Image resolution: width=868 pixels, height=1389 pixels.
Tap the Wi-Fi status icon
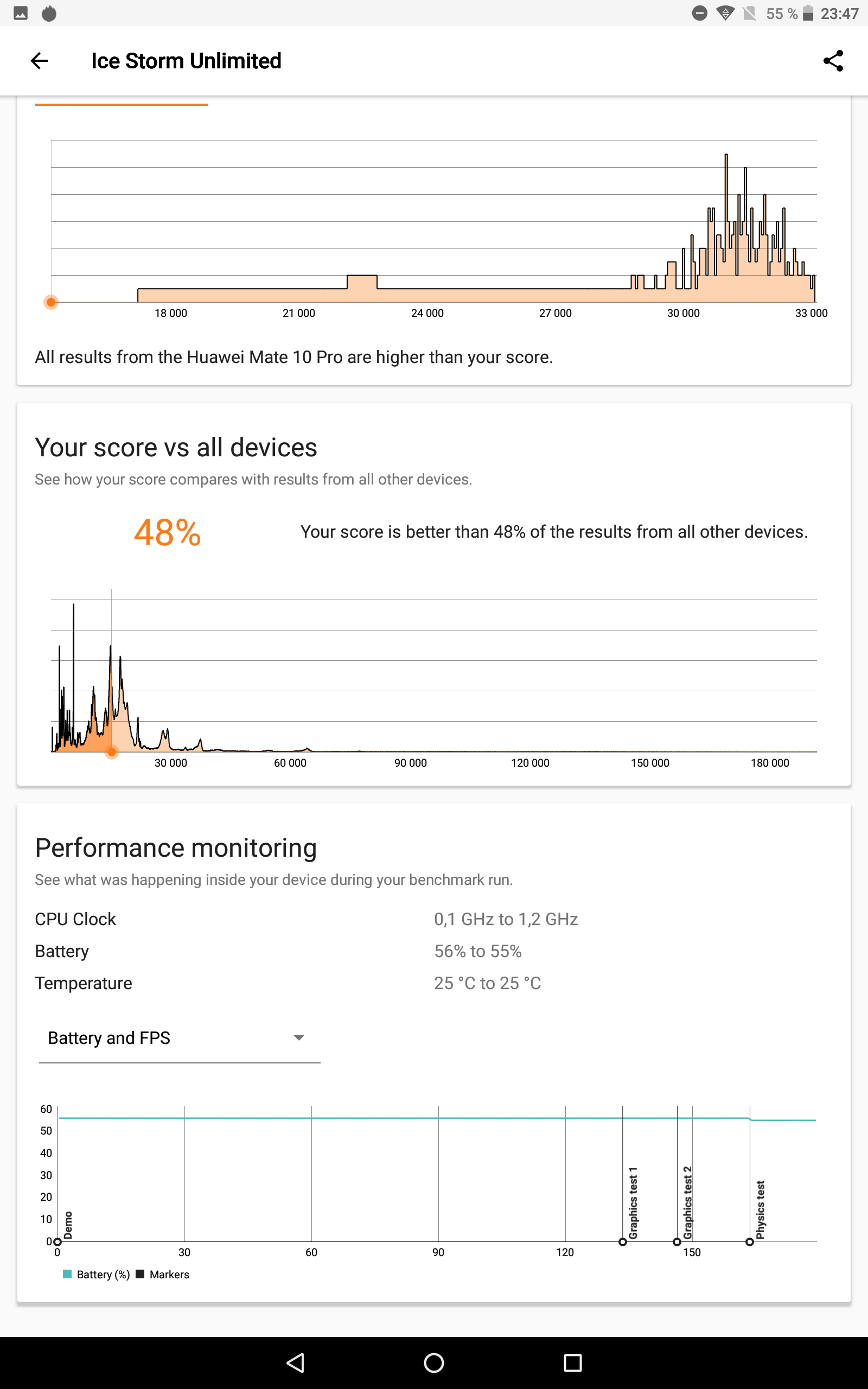726,13
